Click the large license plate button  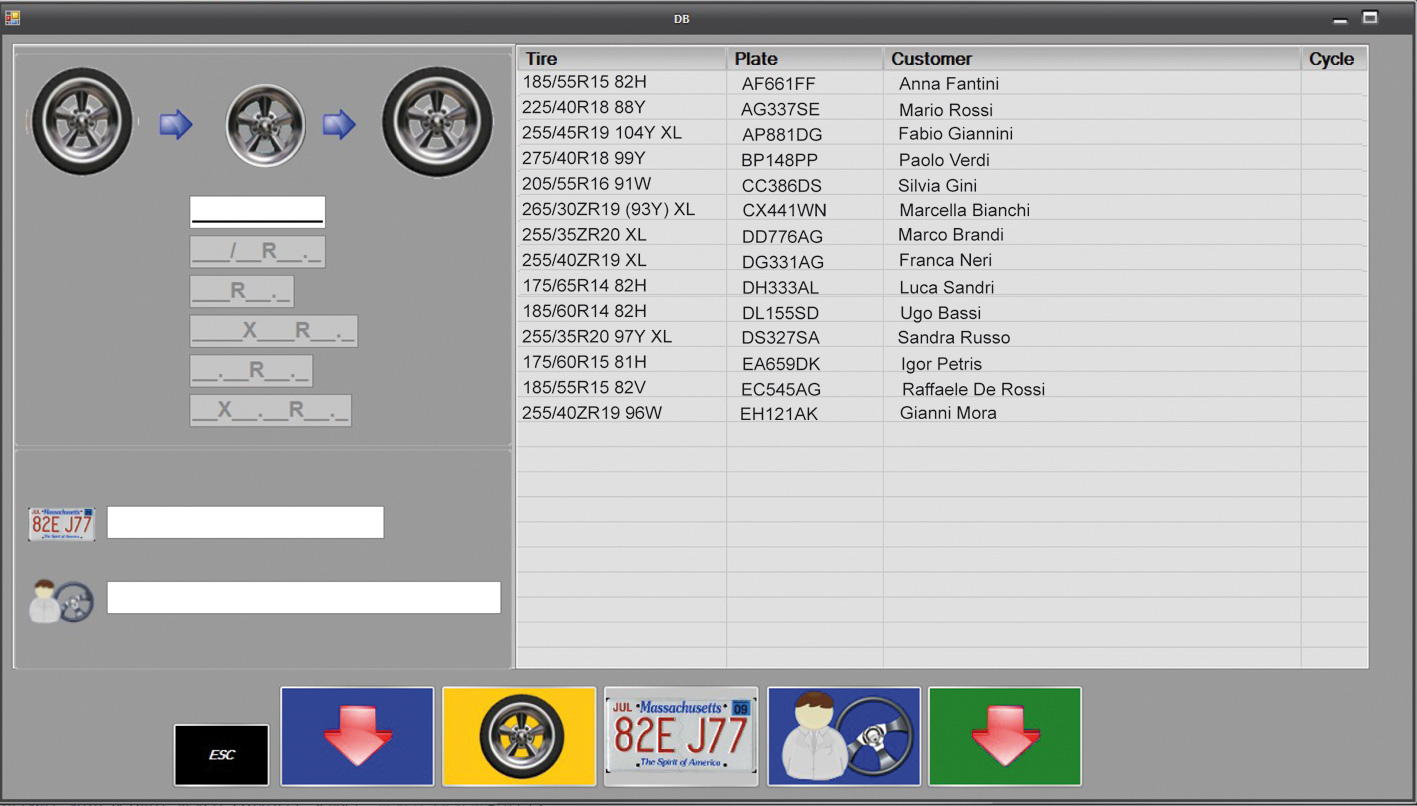click(681, 736)
